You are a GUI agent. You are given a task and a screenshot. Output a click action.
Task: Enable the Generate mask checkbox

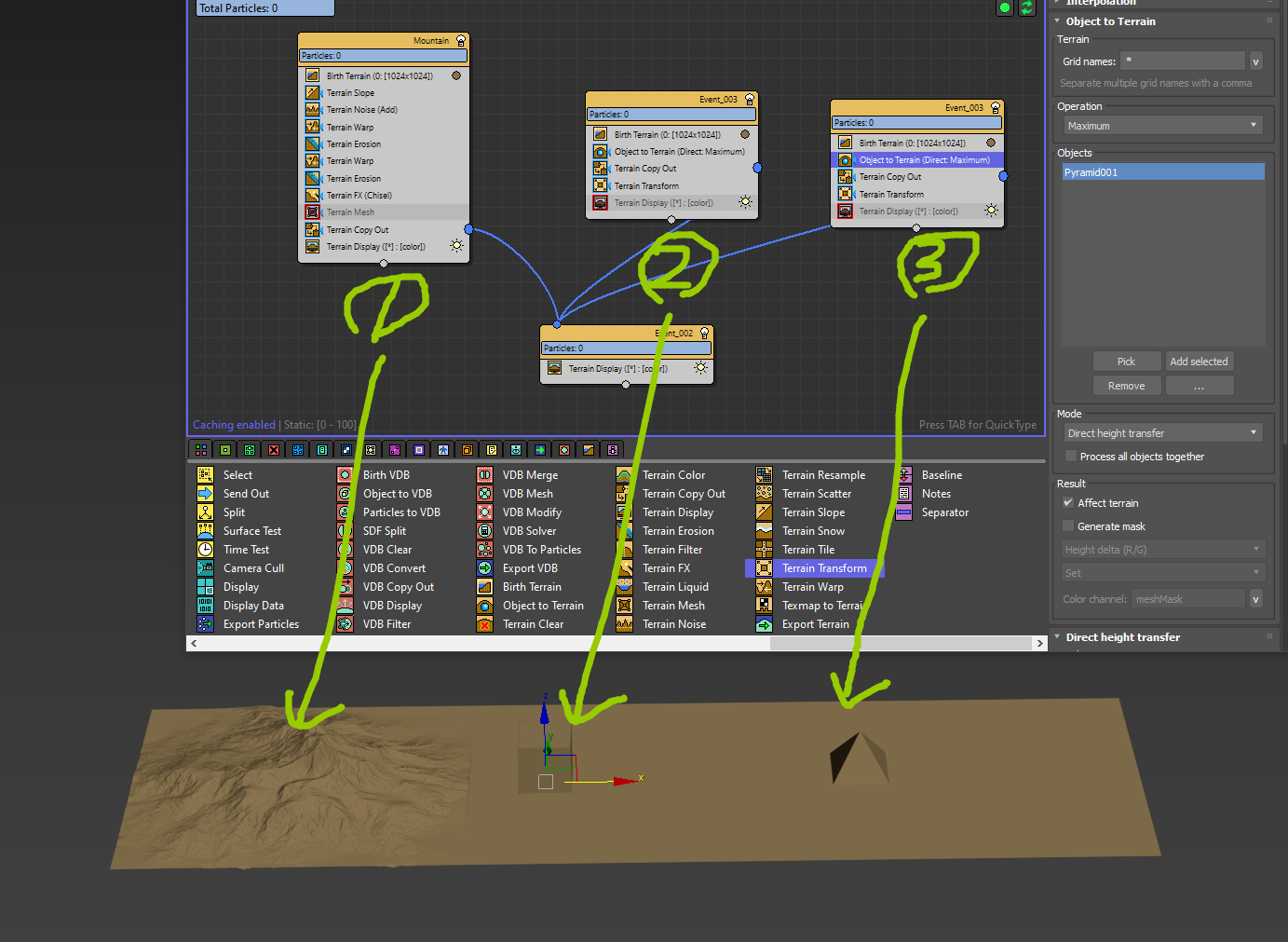point(1068,526)
